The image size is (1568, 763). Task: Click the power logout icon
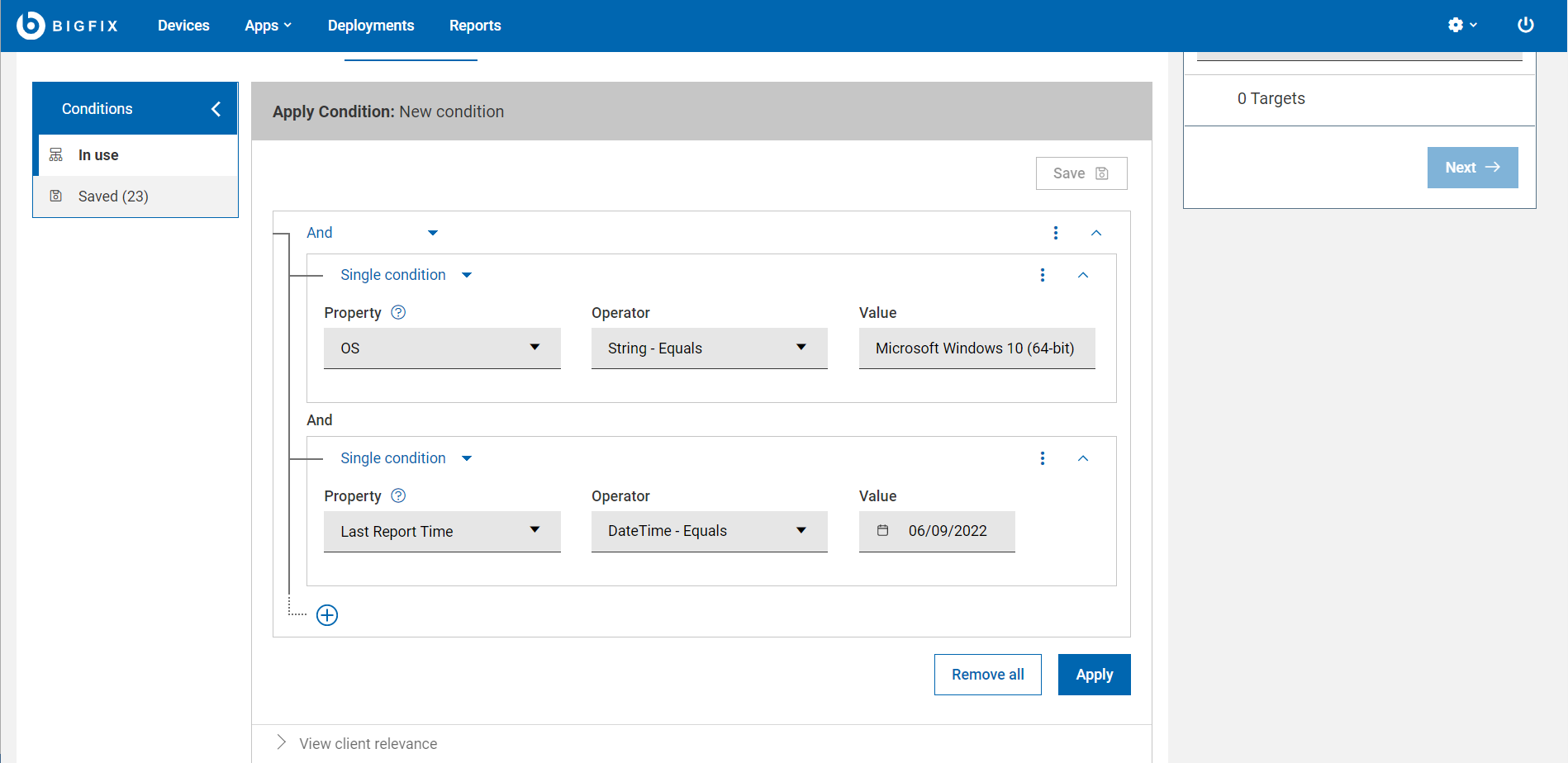(1525, 26)
